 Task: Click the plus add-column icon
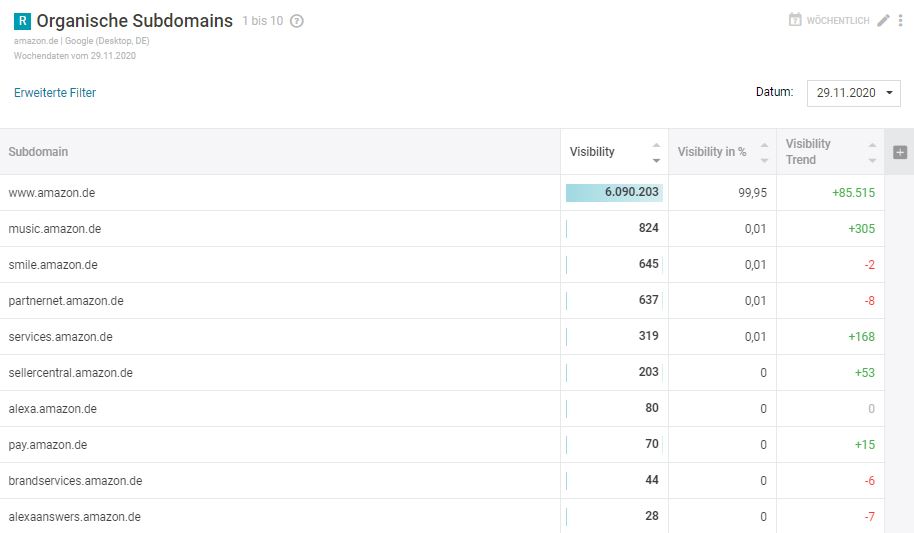(x=900, y=152)
